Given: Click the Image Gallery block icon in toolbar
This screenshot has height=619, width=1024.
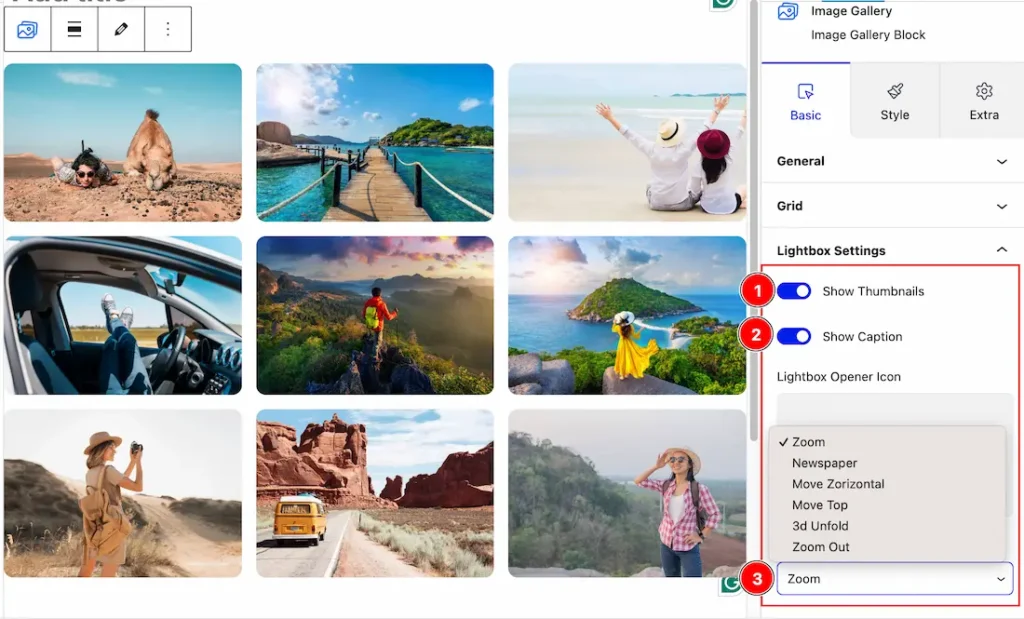Looking at the screenshot, I should pyautogui.click(x=27, y=29).
